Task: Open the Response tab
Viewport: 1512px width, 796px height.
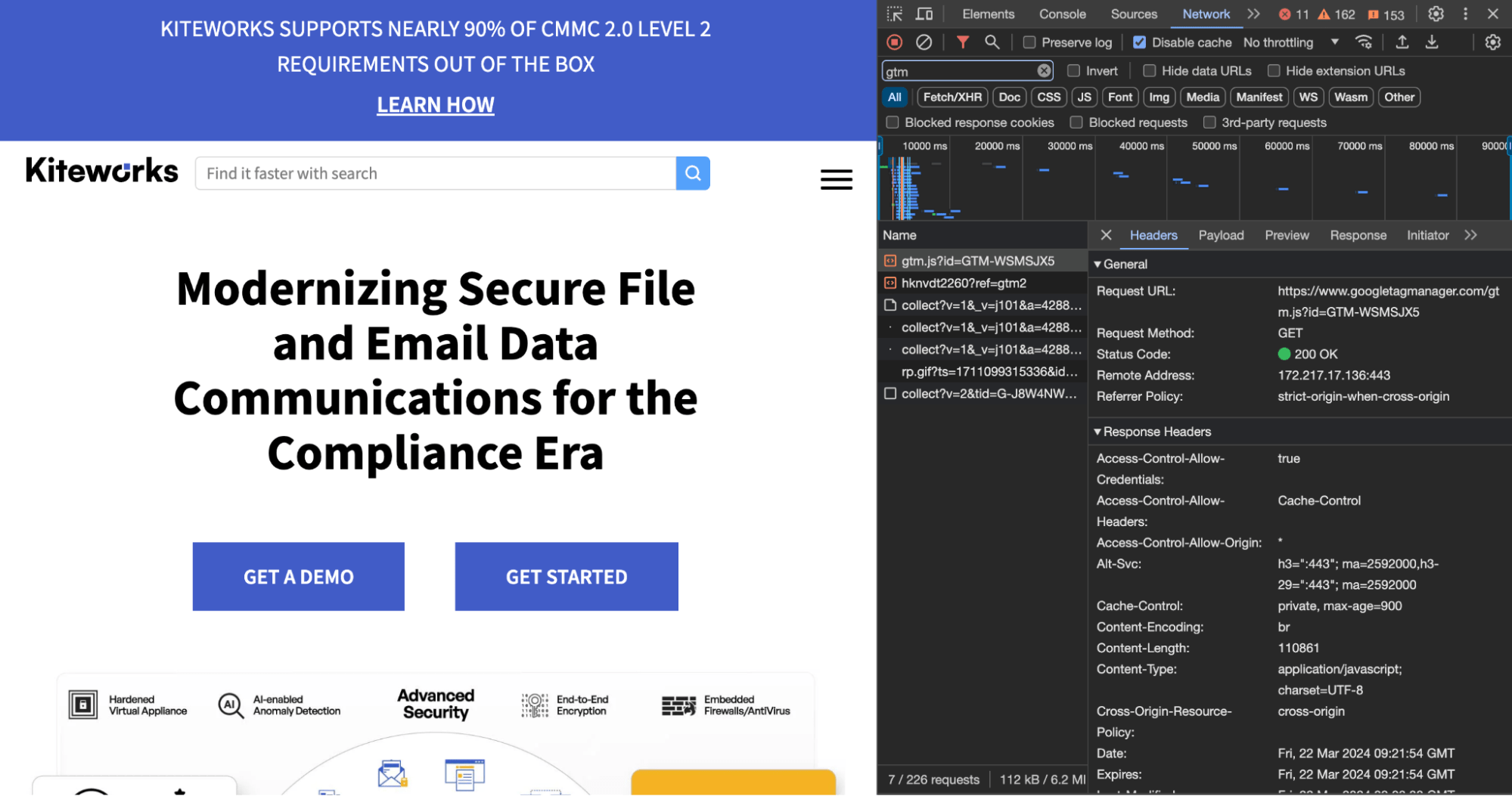Action: pyautogui.click(x=1358, y=235)
